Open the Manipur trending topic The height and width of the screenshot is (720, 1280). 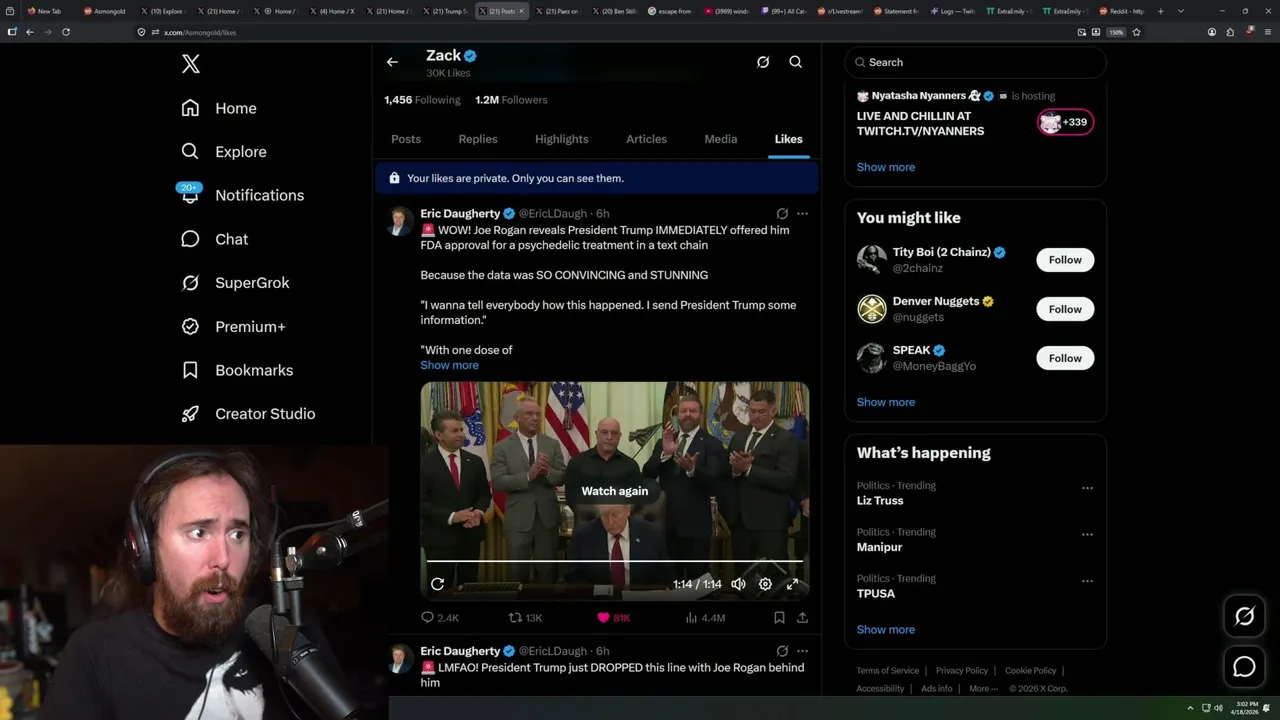[879, 547]
